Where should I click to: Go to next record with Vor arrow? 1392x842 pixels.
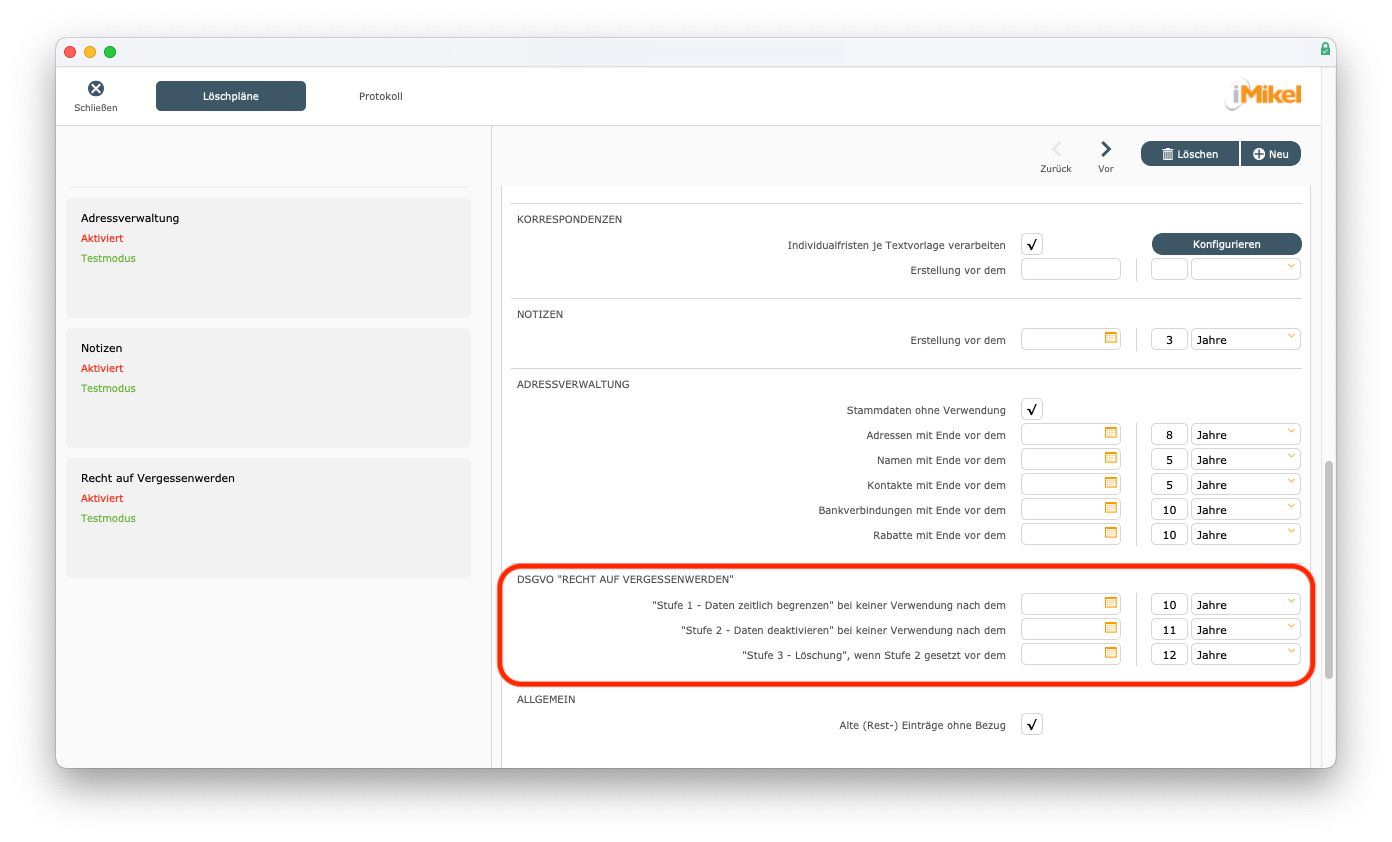point(1105,150)
